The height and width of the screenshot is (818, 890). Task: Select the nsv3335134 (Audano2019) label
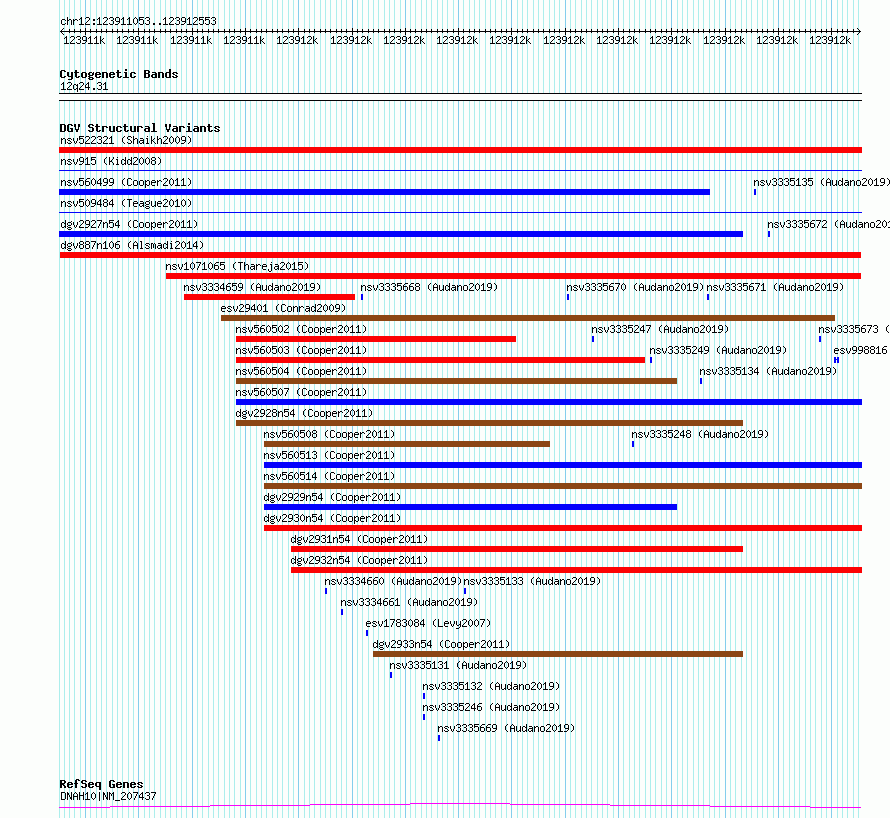[768, 371]
